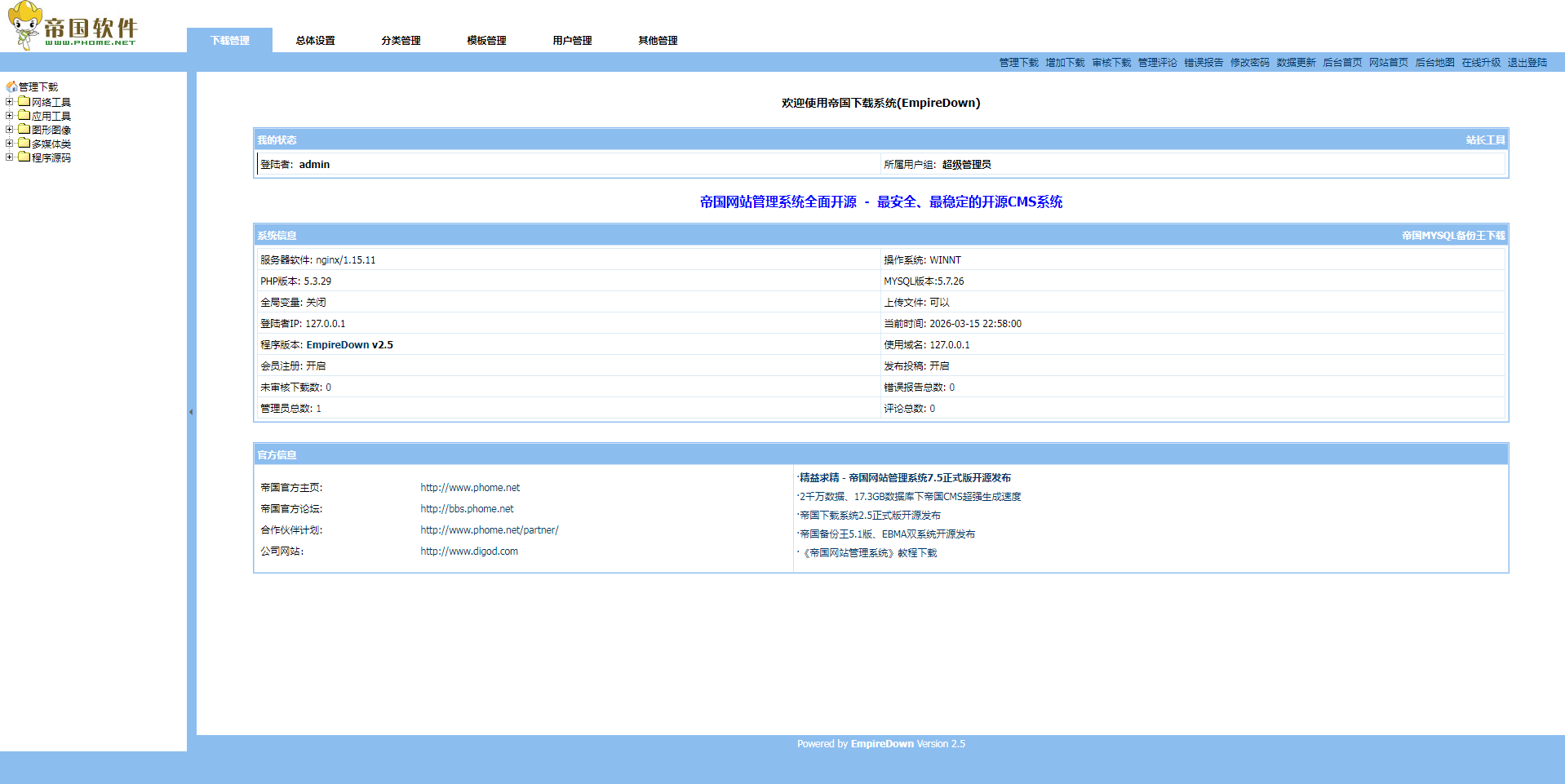Open the 增加下载 toolbar link
The height and width of the screenshot is (784, 1565).
coord(1065,63)
